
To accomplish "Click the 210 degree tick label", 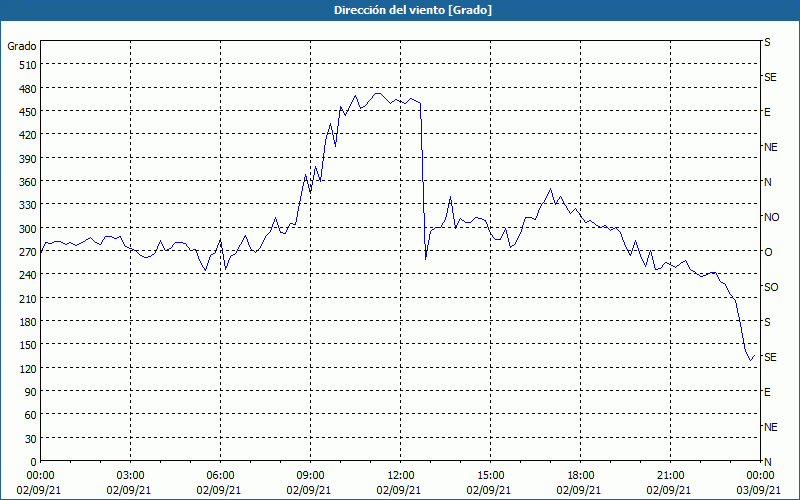I will (28, 298).
